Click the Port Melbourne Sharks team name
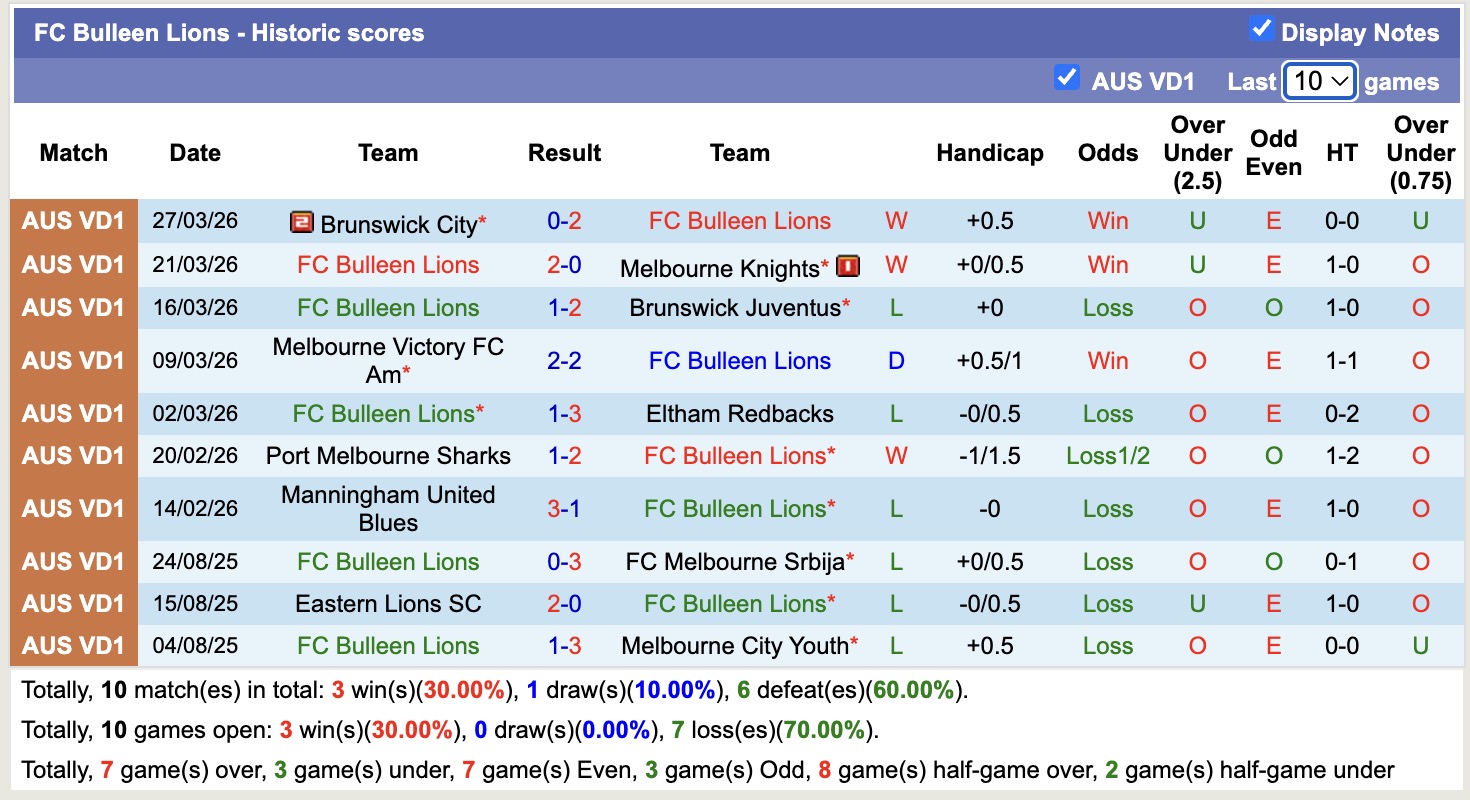1470x800 pixels. click(388, 455)
